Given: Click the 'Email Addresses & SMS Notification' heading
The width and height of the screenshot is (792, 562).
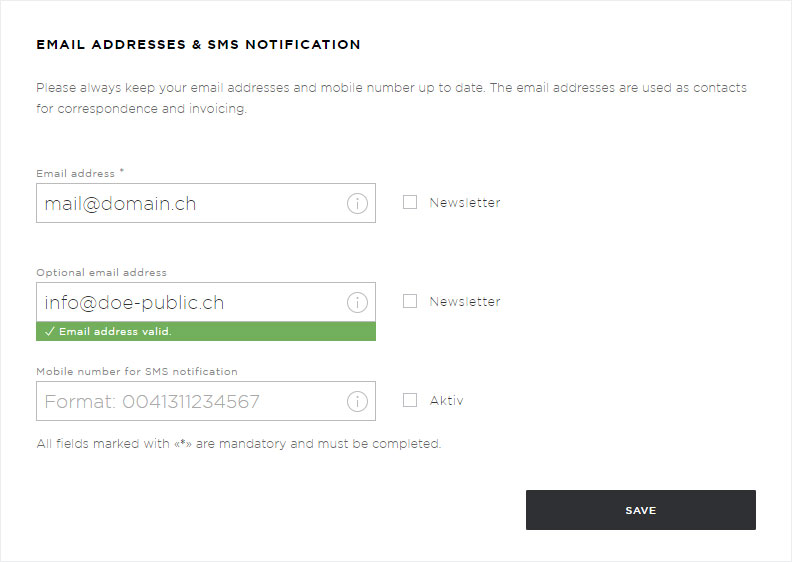Looking at the screenshot, I should (x=198, y=44).
